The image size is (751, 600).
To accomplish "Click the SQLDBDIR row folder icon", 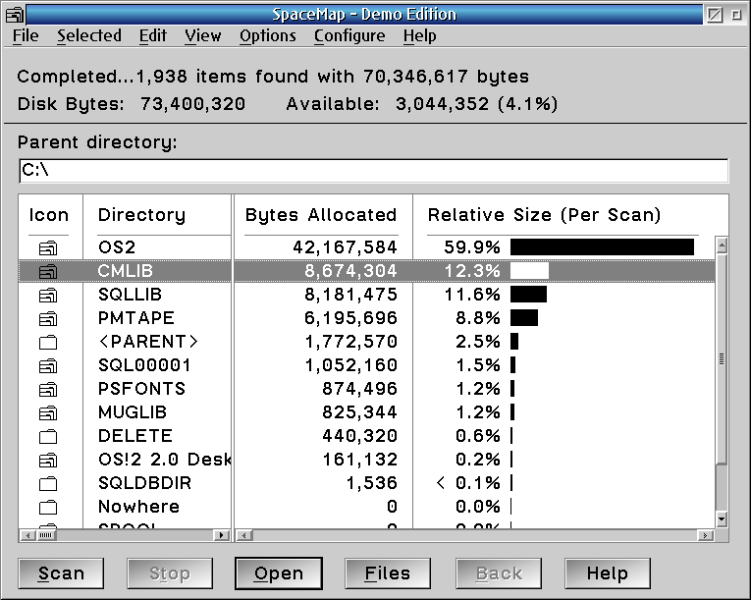I will tap(49, 483).
